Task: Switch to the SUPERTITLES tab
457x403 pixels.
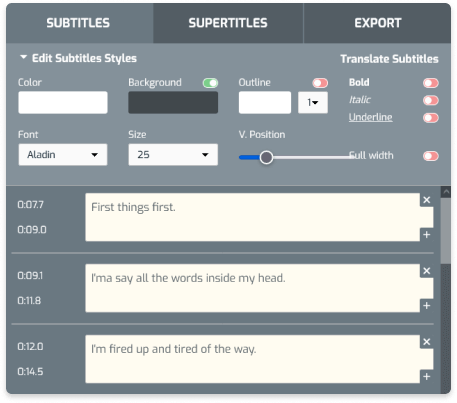Action: tap(228, 23)
